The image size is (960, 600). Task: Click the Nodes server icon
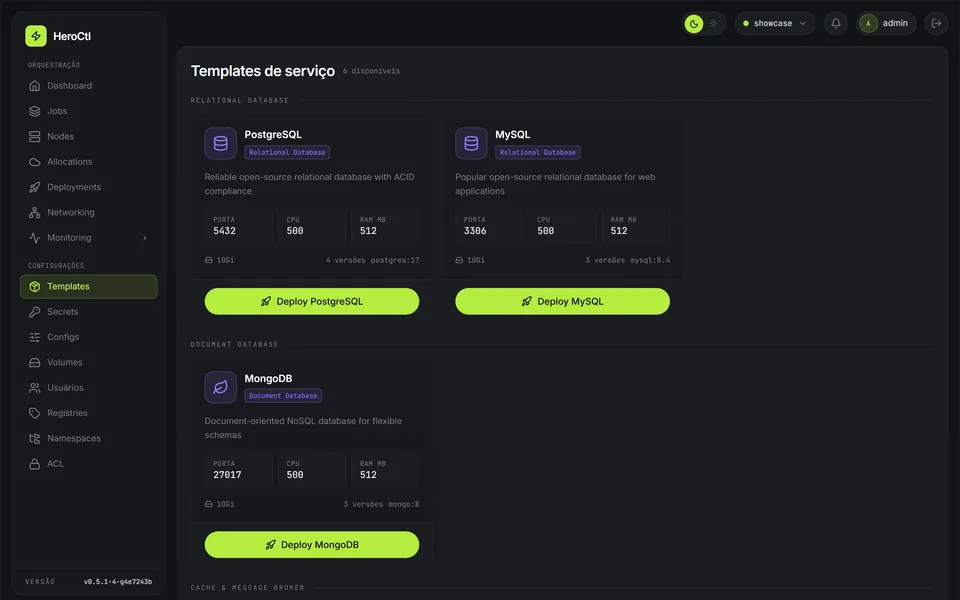[x=35, y=137]
